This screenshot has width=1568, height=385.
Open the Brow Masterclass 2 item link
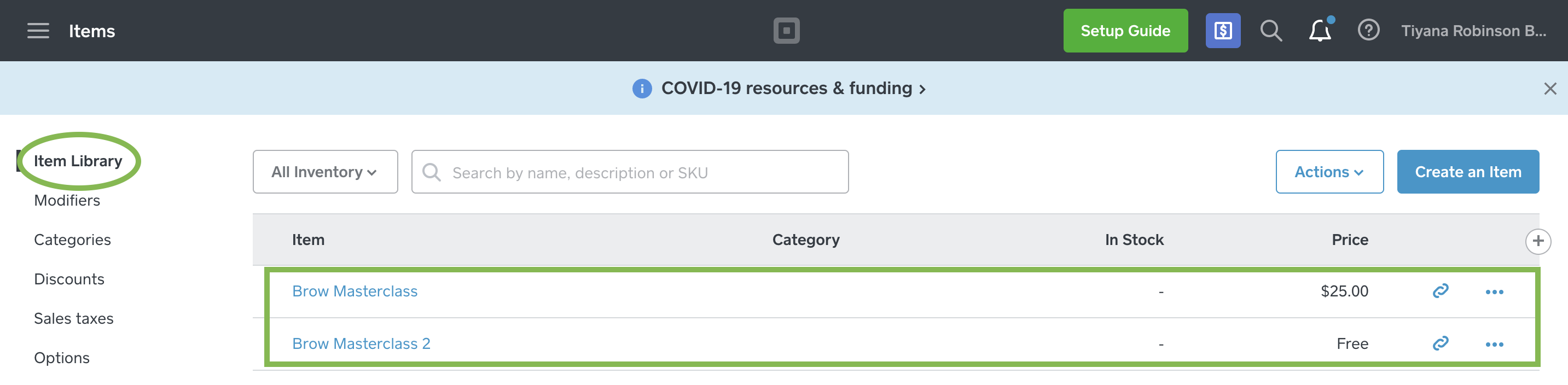tap(361, 343)
